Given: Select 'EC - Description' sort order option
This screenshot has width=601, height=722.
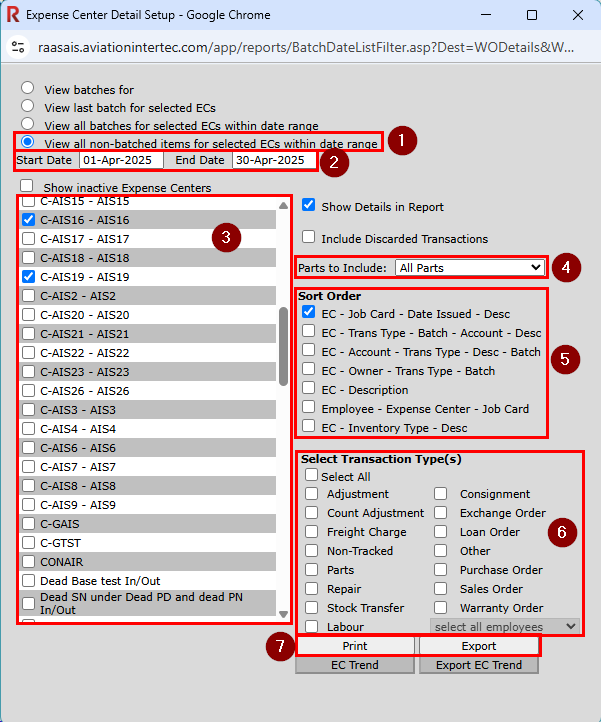Looking at the screenshot, I should (309, 388).
